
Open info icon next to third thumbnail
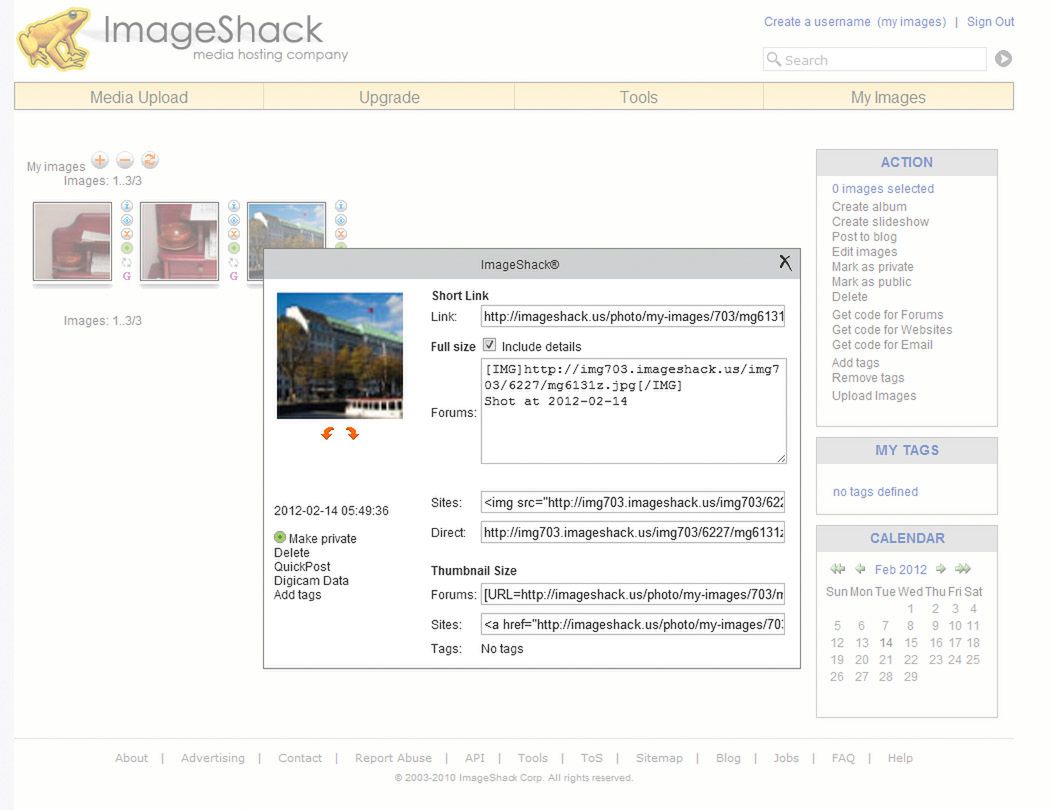click(x=341, y=206)
